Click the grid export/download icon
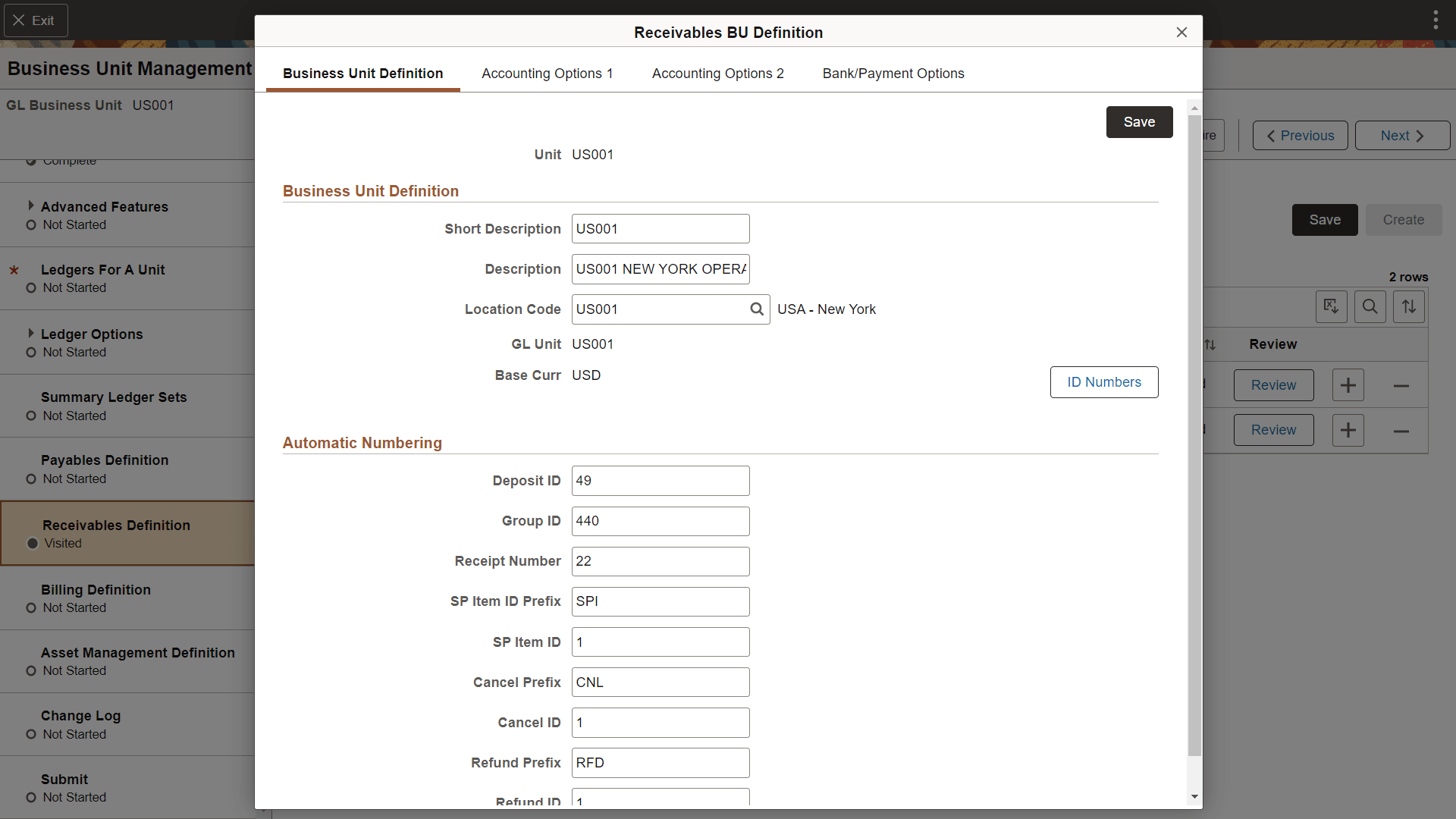Viewport: 1456px width, 819px height. [x=1331, y=306]
